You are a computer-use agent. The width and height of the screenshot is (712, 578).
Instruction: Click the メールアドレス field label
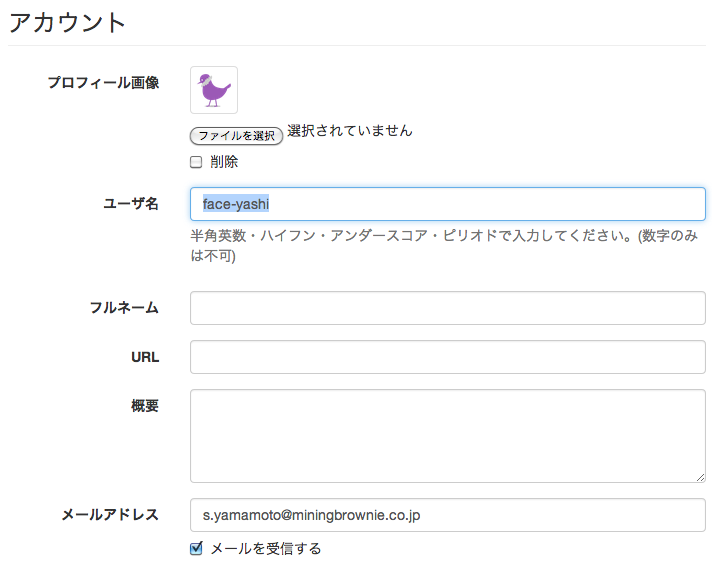[x=110, y=515]
